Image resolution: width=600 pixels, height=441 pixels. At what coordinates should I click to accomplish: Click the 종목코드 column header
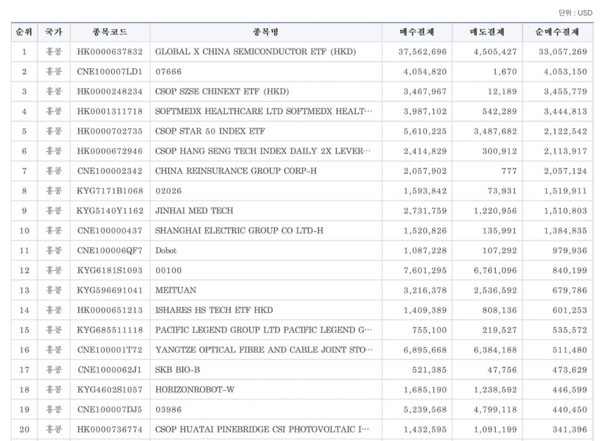tap(110, 32)
